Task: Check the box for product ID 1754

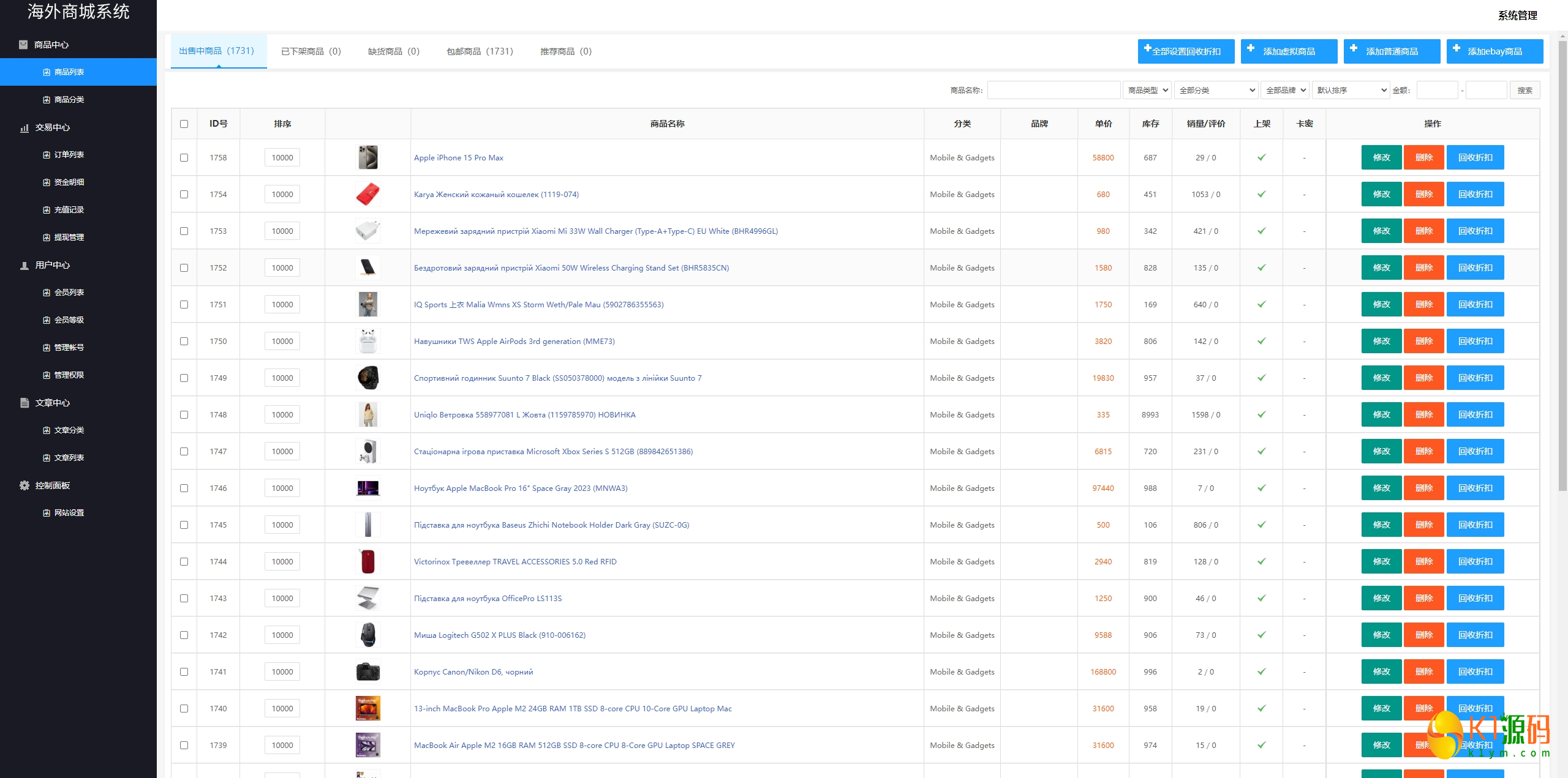Action: (x=184, y=194)
